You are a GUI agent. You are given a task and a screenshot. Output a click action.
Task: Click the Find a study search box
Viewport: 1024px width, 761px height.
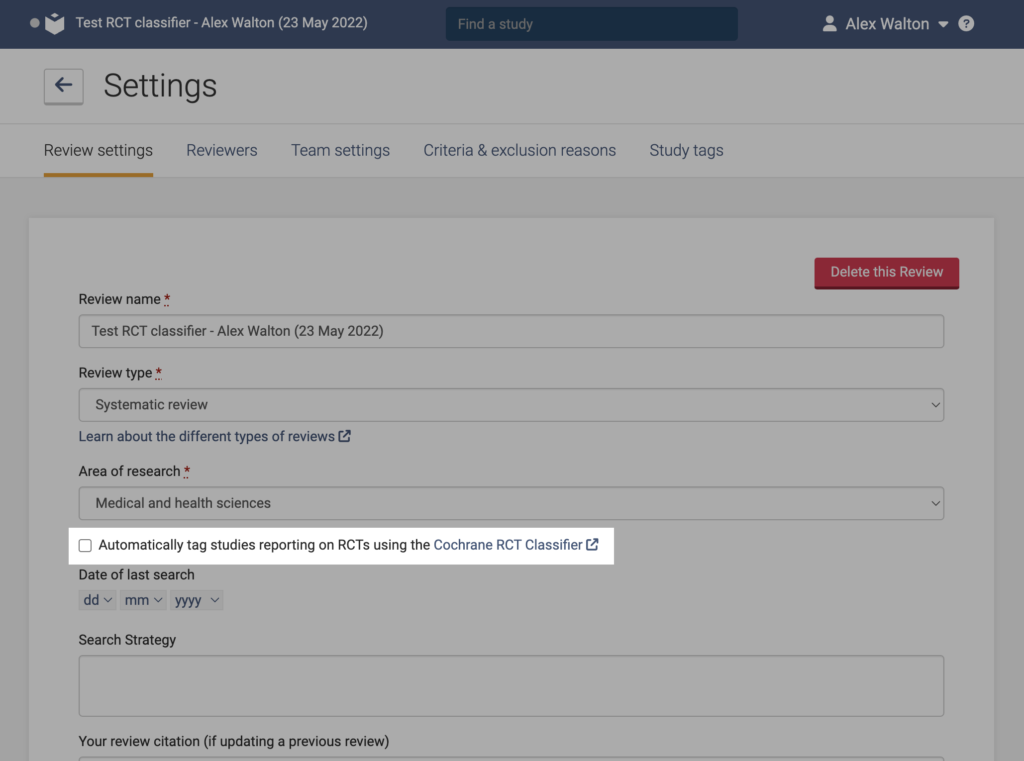(592, 24)
